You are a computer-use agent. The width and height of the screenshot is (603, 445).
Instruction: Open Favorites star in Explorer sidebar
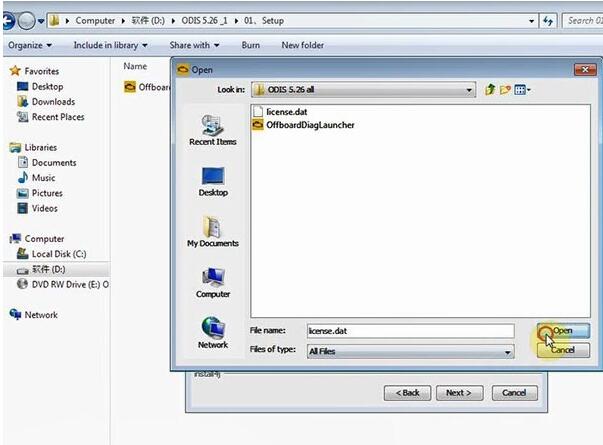15,71
